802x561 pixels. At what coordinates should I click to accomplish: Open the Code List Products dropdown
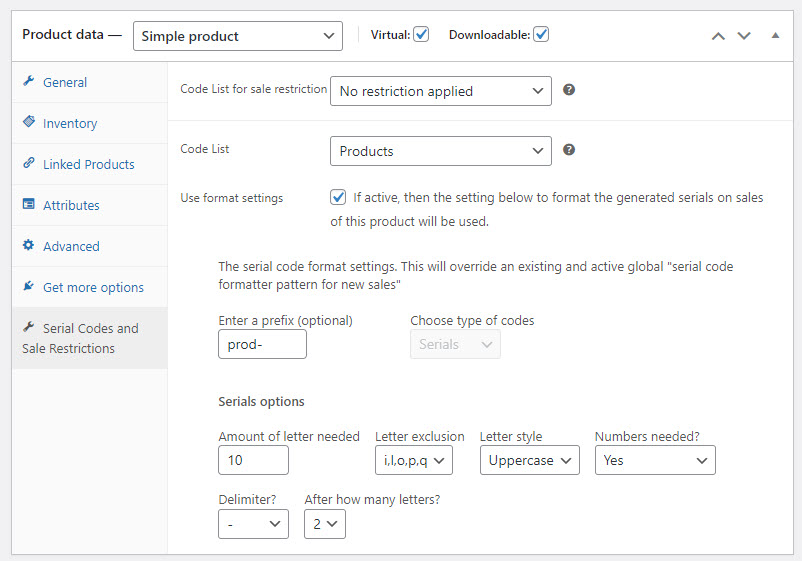click(440, 151)
